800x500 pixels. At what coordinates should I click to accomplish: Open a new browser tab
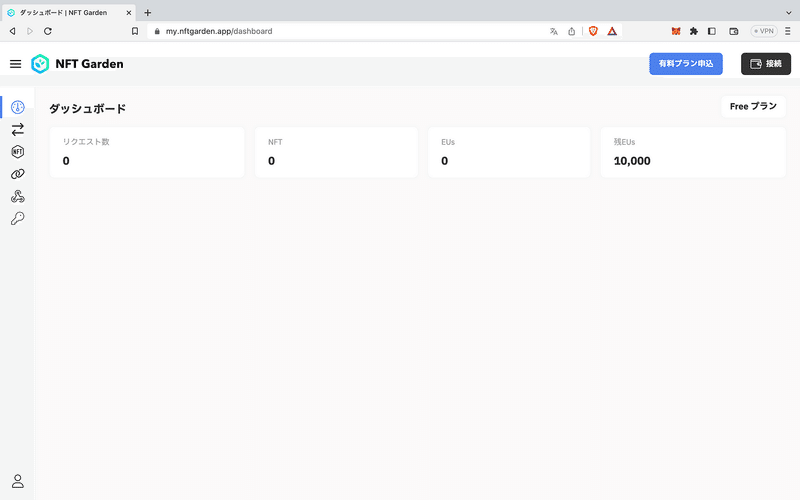click(x=147, y=13)
